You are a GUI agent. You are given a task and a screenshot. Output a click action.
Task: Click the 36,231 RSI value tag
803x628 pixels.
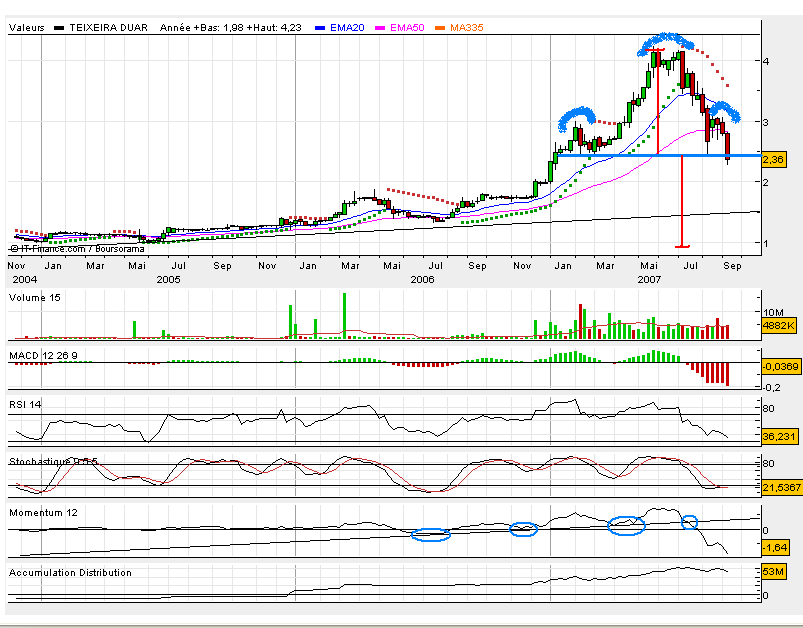[x=778, y=436]
